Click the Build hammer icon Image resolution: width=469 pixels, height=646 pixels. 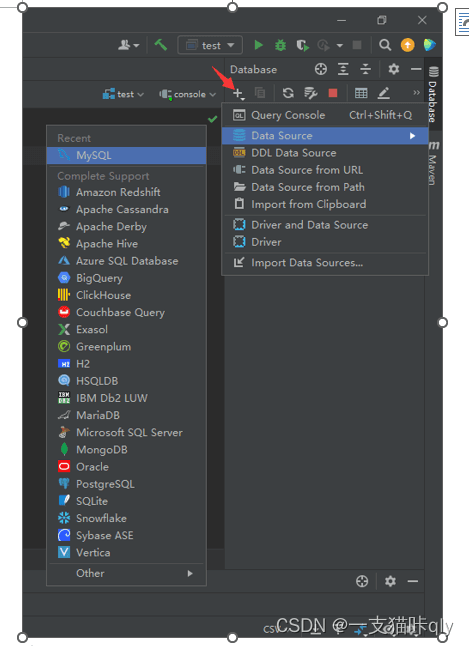tap(161, 44)
